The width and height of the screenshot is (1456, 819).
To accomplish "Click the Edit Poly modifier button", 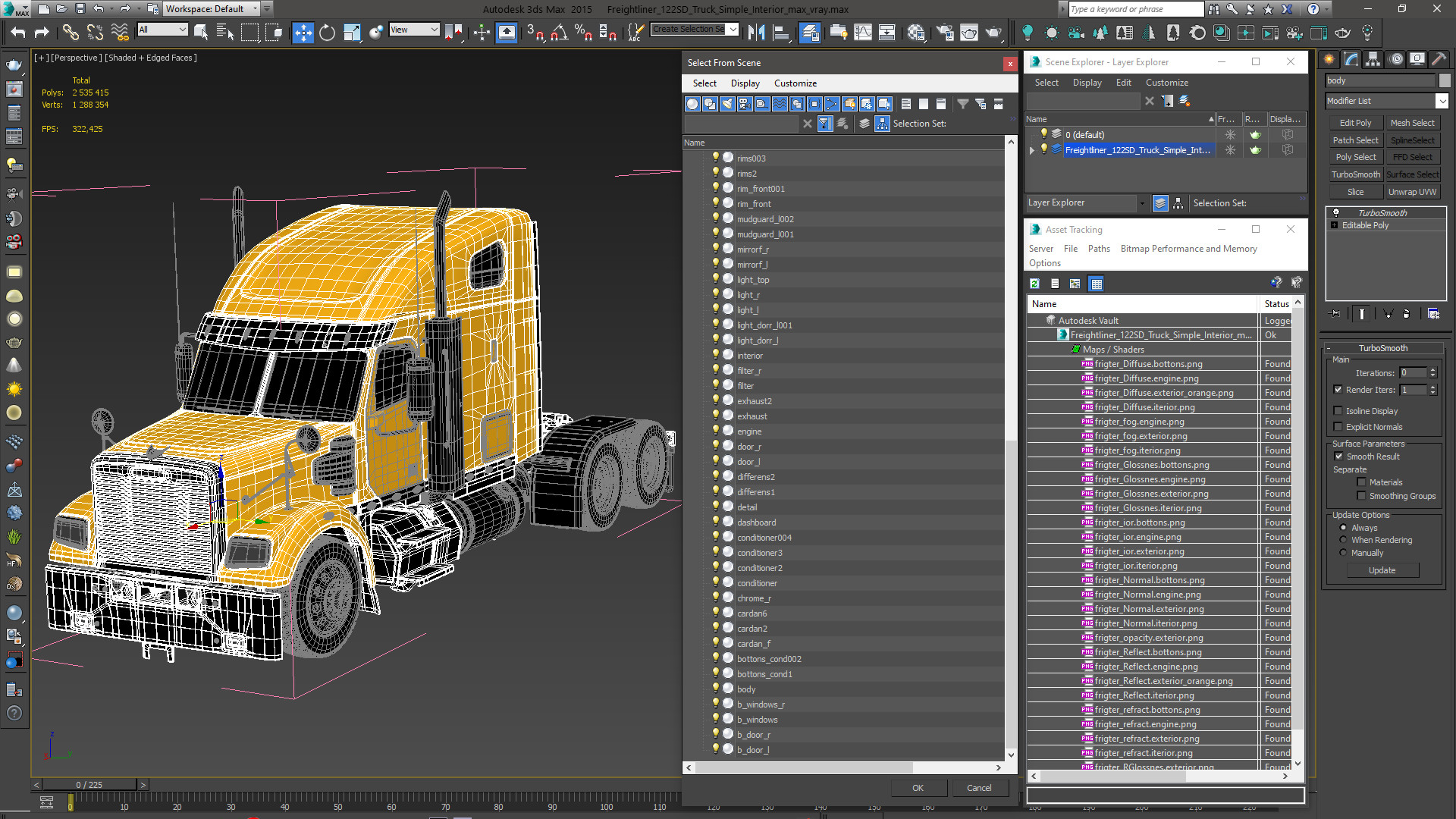I will [x=1355, y=123].
